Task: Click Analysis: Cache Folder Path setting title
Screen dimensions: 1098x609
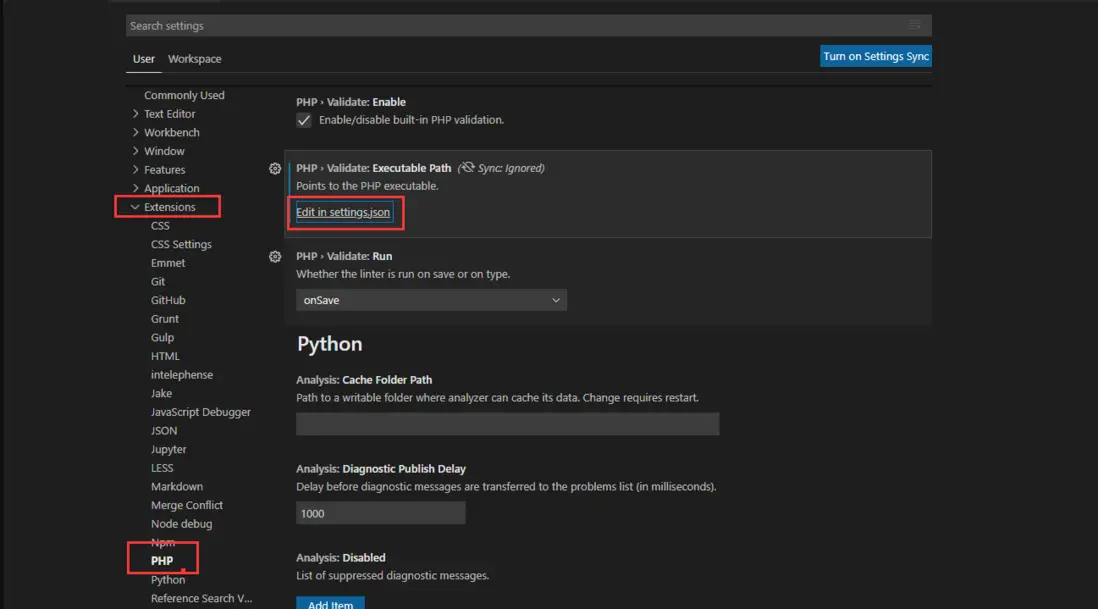Action: coord(364,380)
